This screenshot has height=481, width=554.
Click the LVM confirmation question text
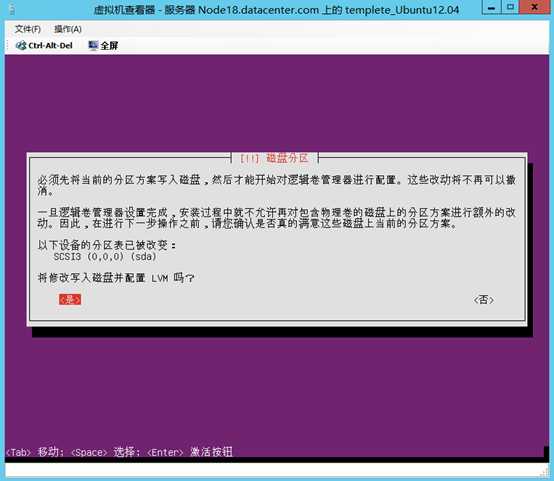(116, 278)
